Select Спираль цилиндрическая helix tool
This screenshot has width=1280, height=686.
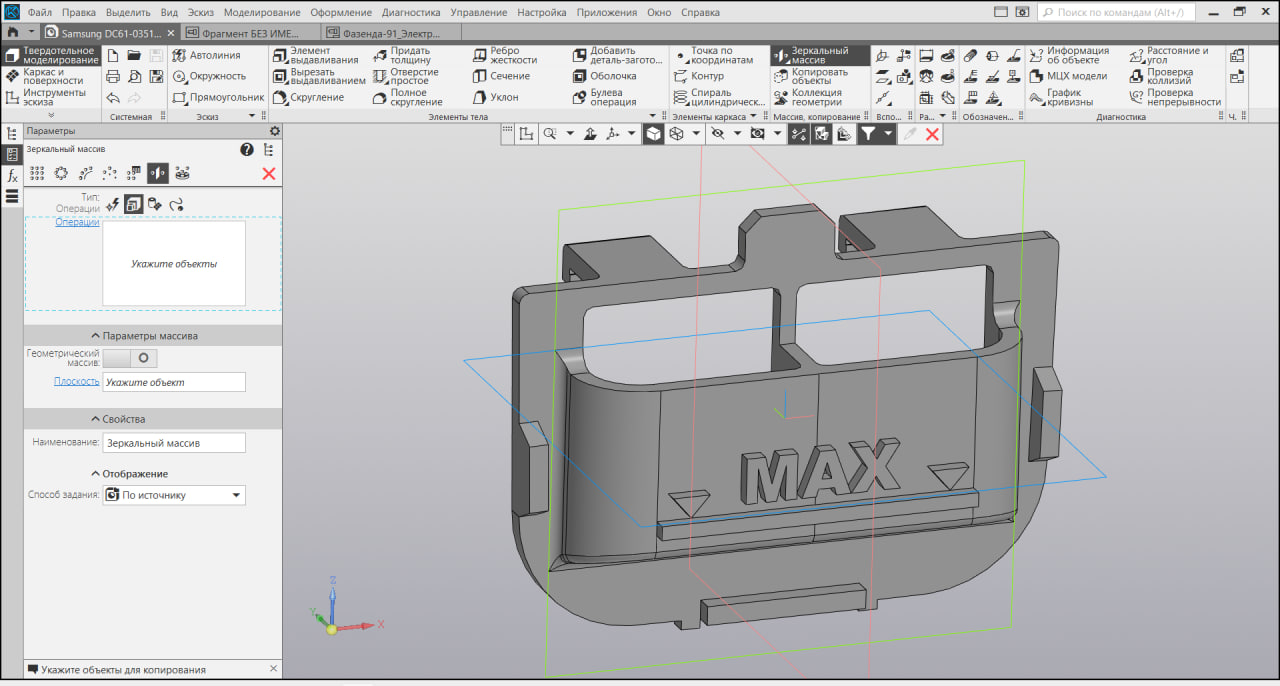[719, 97]
